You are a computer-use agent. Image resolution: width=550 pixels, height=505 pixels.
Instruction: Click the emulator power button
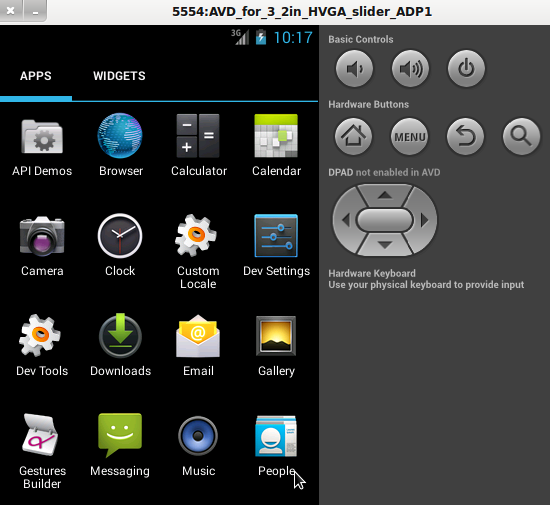[466, 68]
